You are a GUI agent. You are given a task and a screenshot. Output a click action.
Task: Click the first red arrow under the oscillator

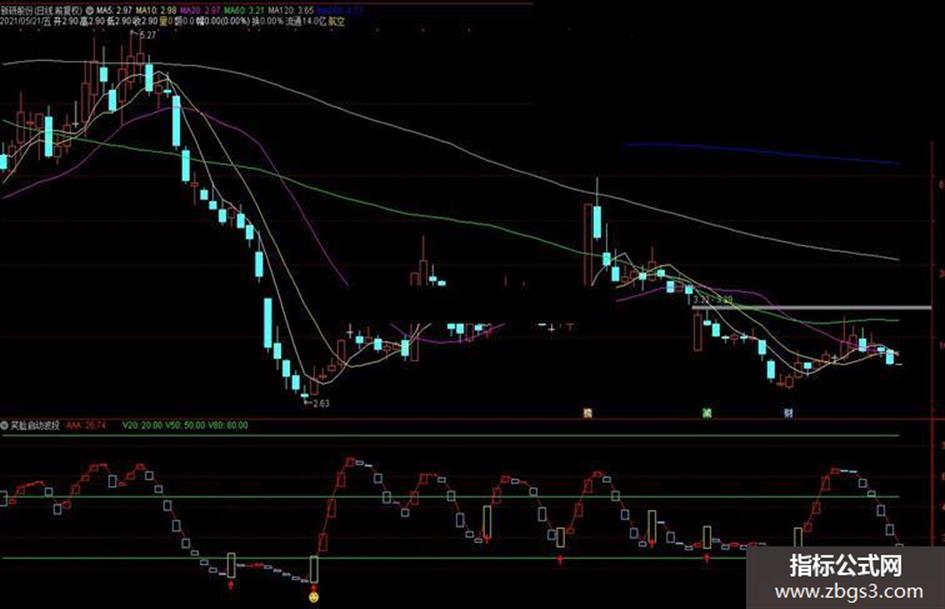point(231,585)
